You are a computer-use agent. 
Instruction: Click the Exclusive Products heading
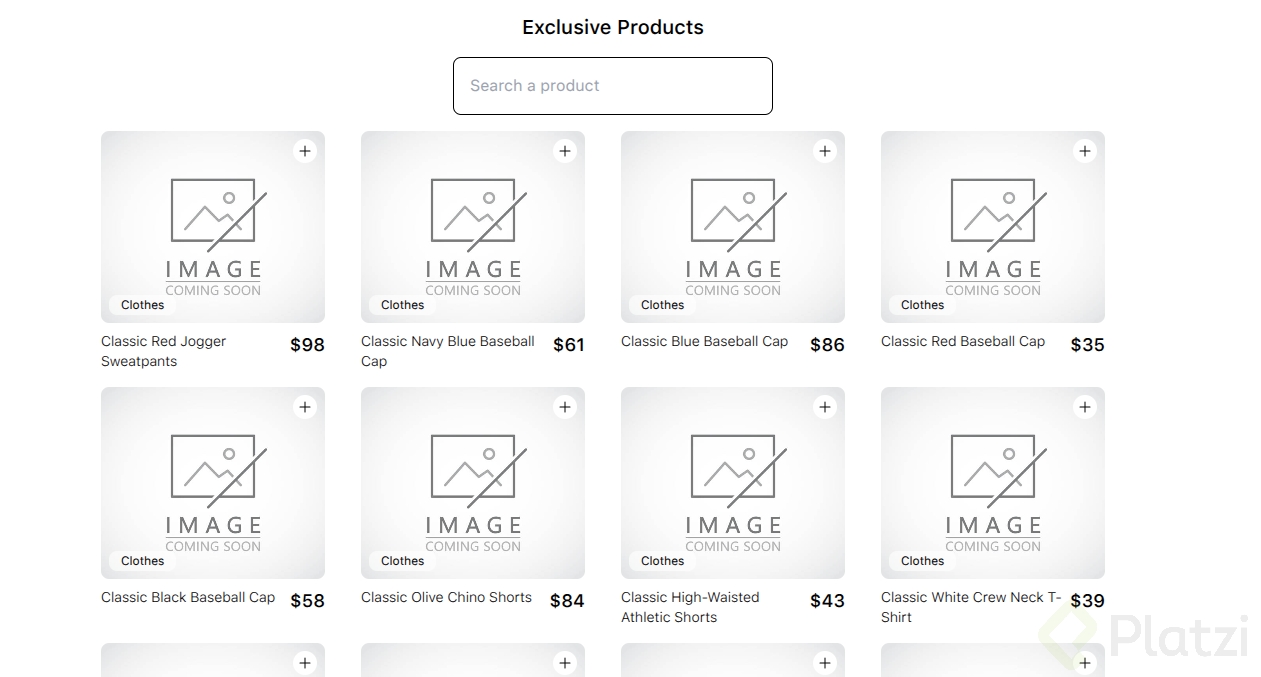[612, 27]
